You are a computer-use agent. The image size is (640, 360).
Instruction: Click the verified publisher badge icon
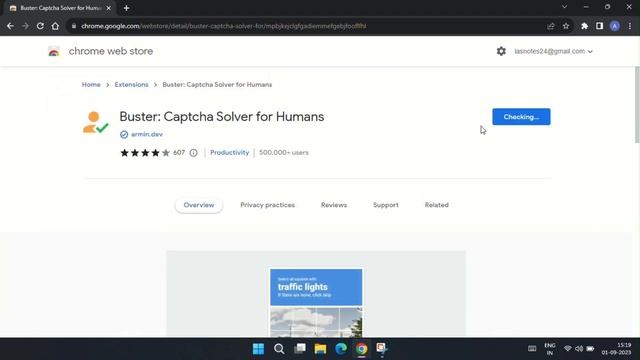click(124, 134)
